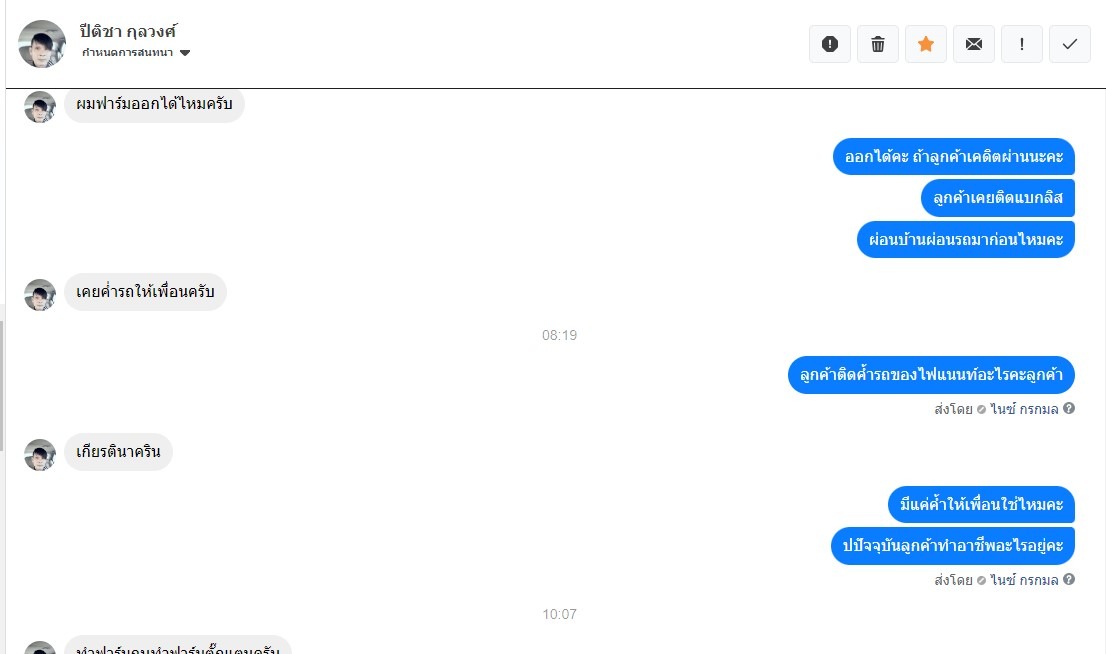The width and height of the screenshot is (1106, 654).
Task: Click the 08:19 timestamp
Action: pos(559,335)
